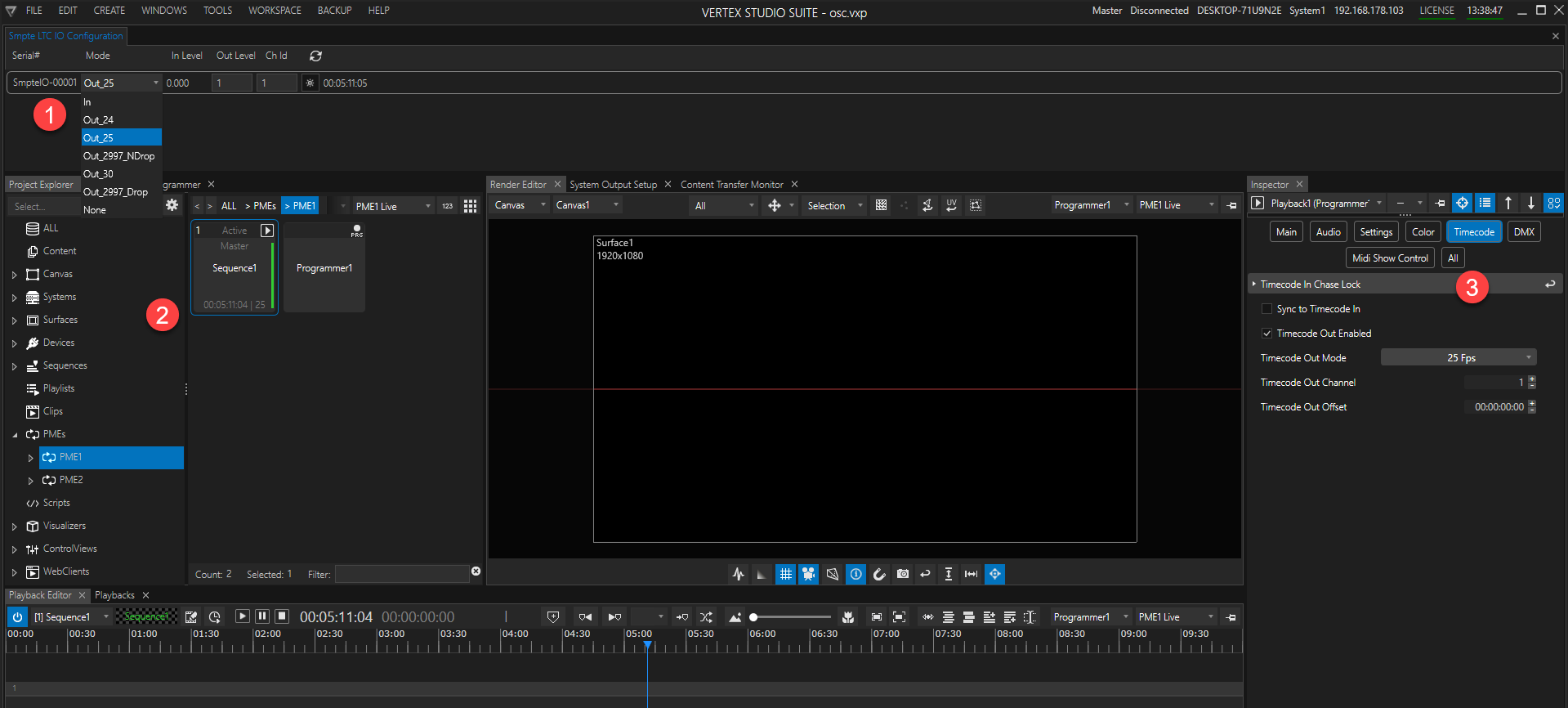Take a snapshot with the camera icon
The width and height of the screenshot is (1568, 708).
[902, 574]
